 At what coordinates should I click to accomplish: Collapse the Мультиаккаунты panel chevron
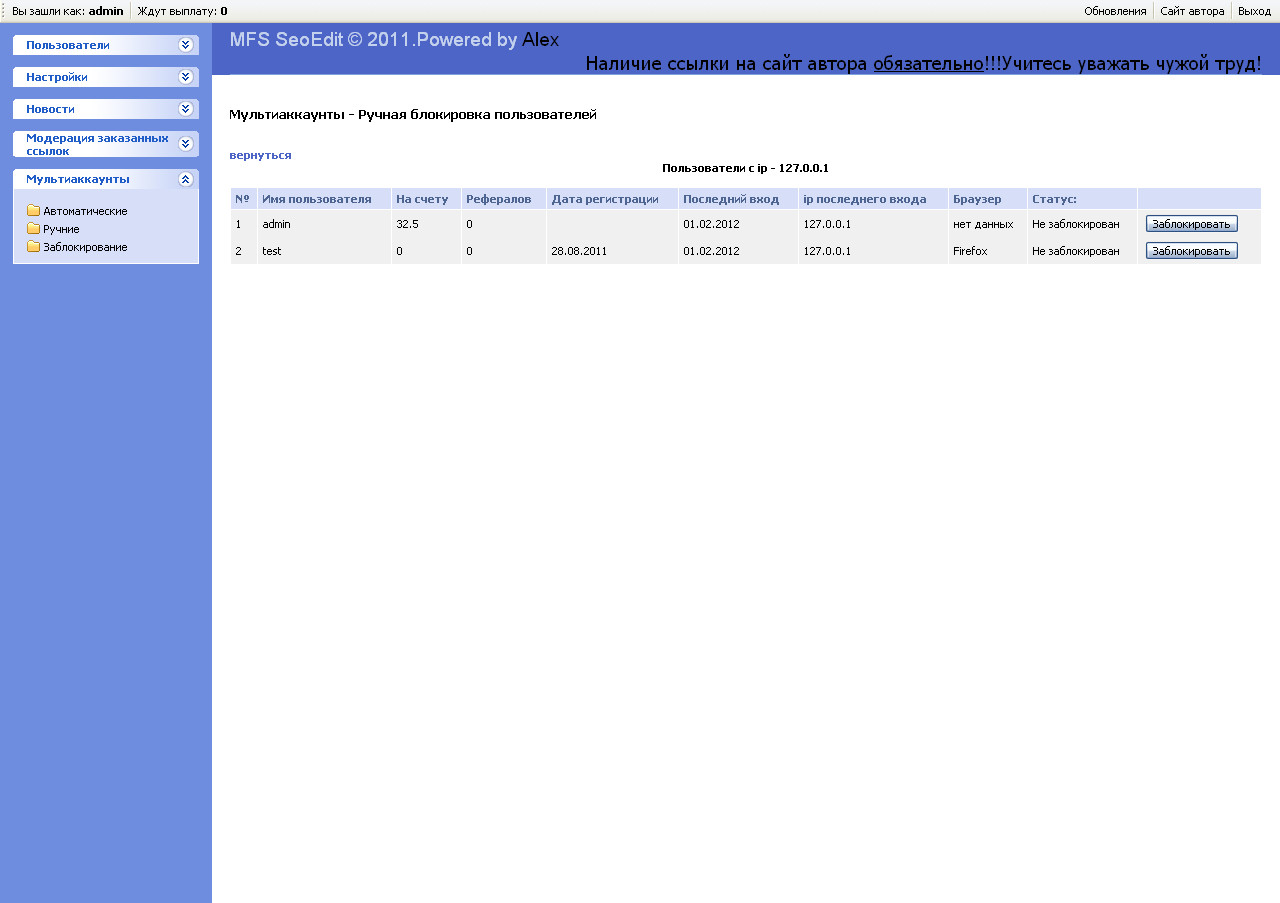pyautogui.click(x=185, y=179)
